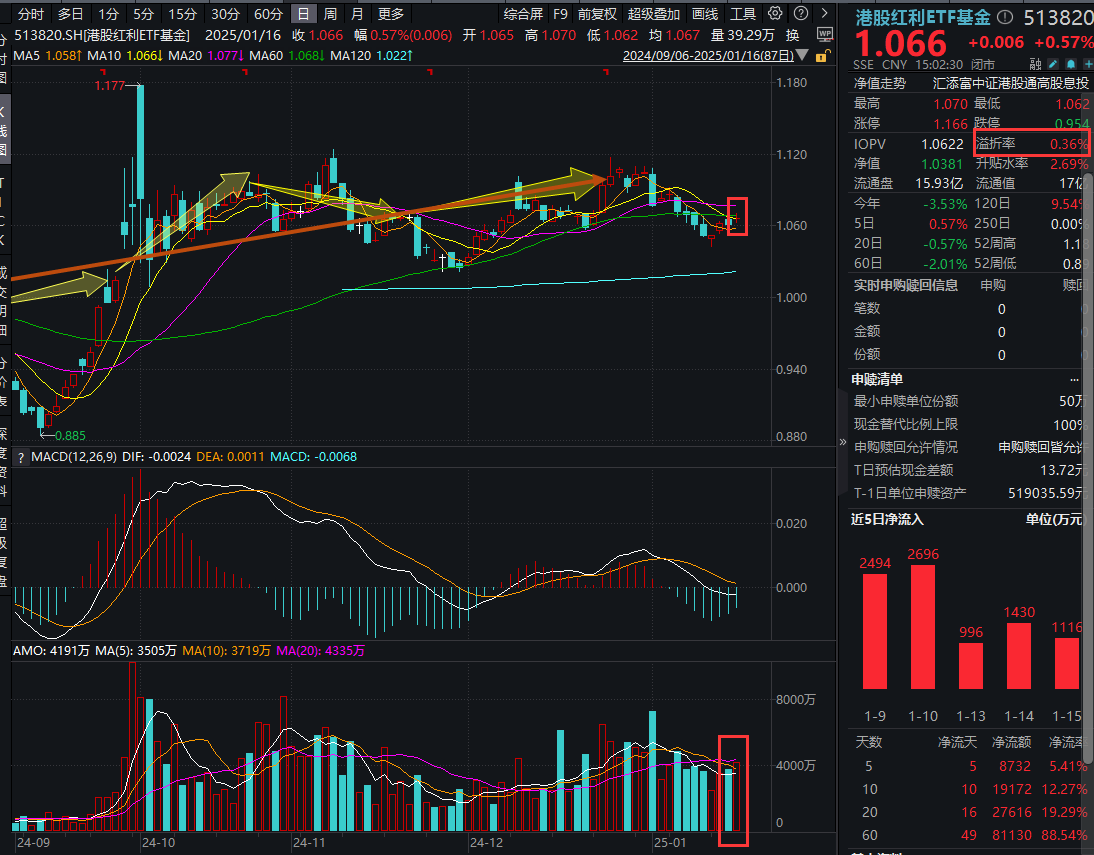Screen dimensions: 1094x855
Task: Click the circled info icon beside 港股红利ETF基金
Action: 1004,16
